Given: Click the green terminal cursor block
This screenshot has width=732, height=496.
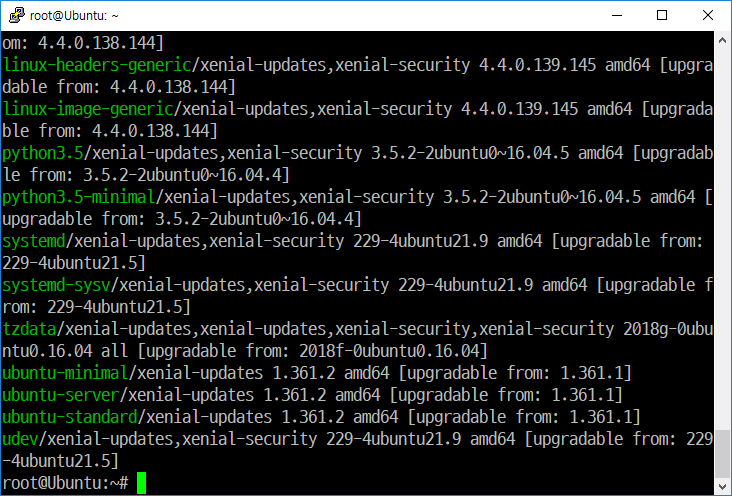Looking at the screenshot, I should (x=141, y=483).
